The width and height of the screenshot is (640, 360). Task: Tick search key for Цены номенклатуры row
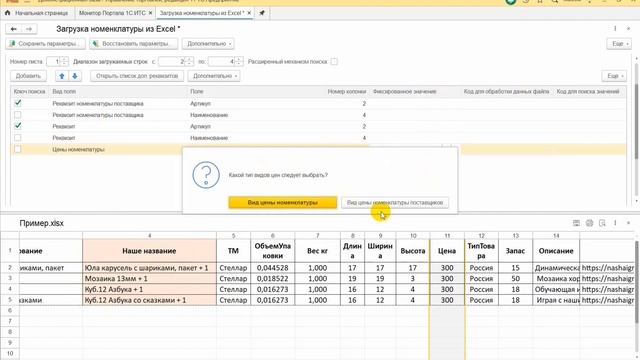coord(18,149)
